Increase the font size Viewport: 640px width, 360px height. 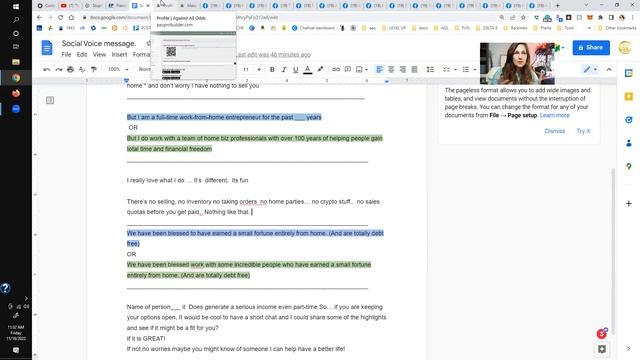pos(259,69)
